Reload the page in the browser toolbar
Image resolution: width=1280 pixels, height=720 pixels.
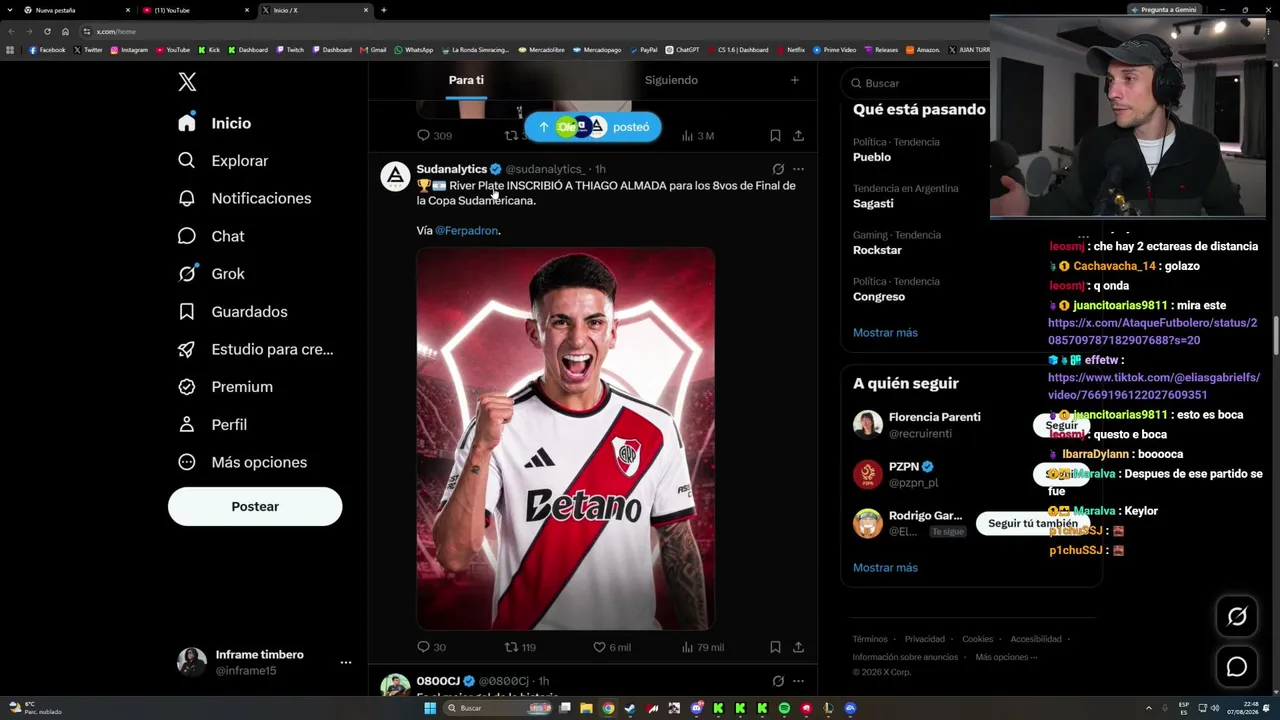[47, 31]
